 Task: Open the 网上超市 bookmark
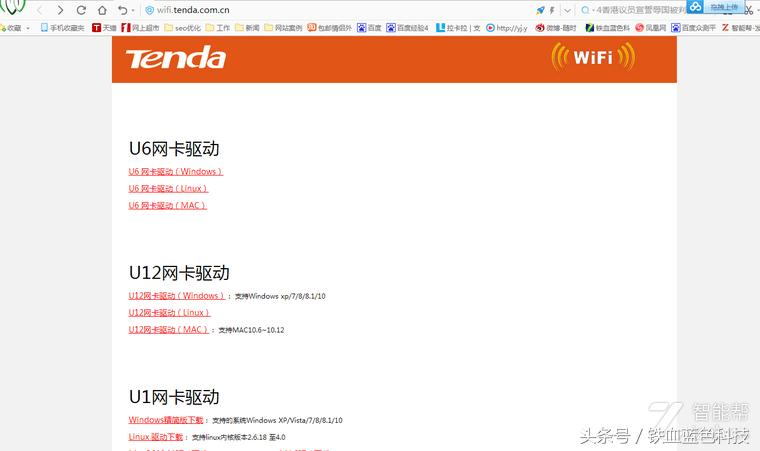tap(140, 28)
